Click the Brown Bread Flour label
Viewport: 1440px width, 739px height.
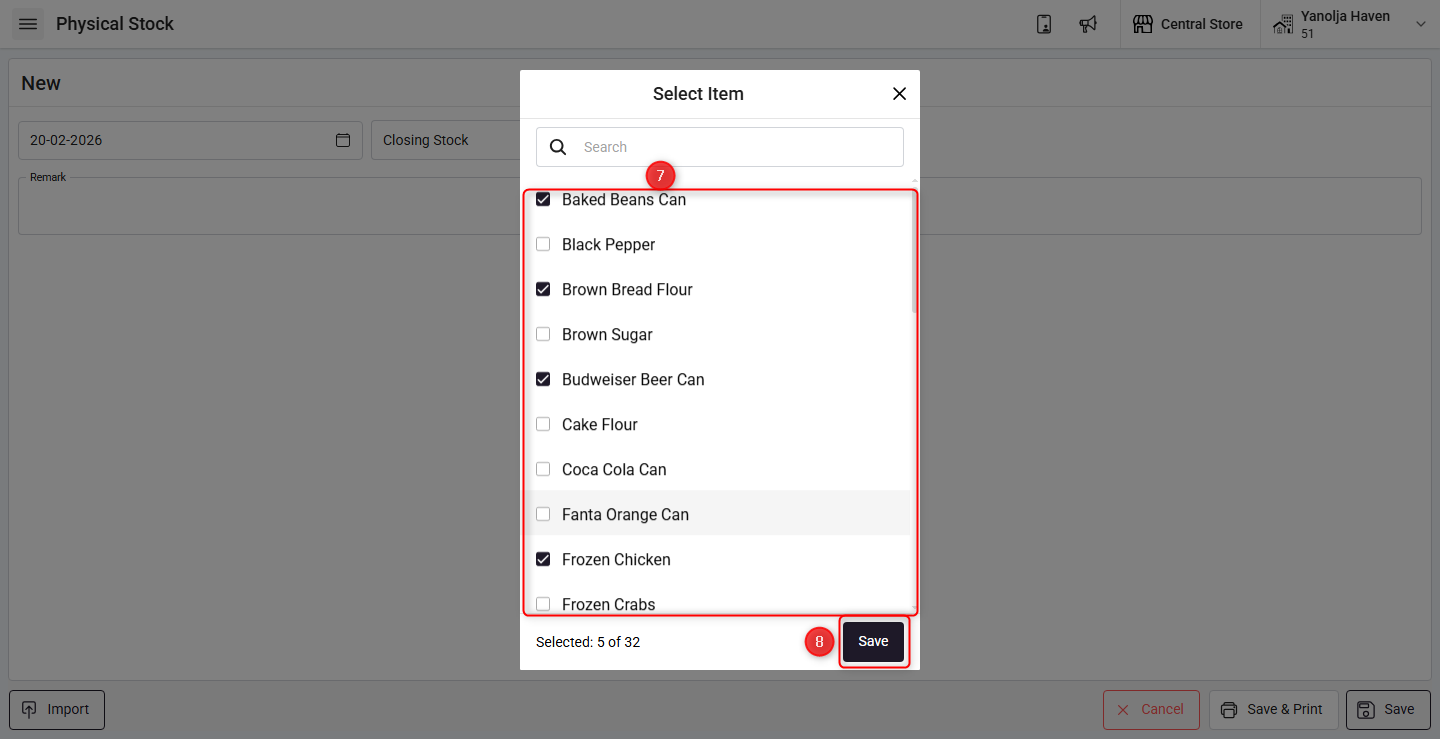pos(627,289)
